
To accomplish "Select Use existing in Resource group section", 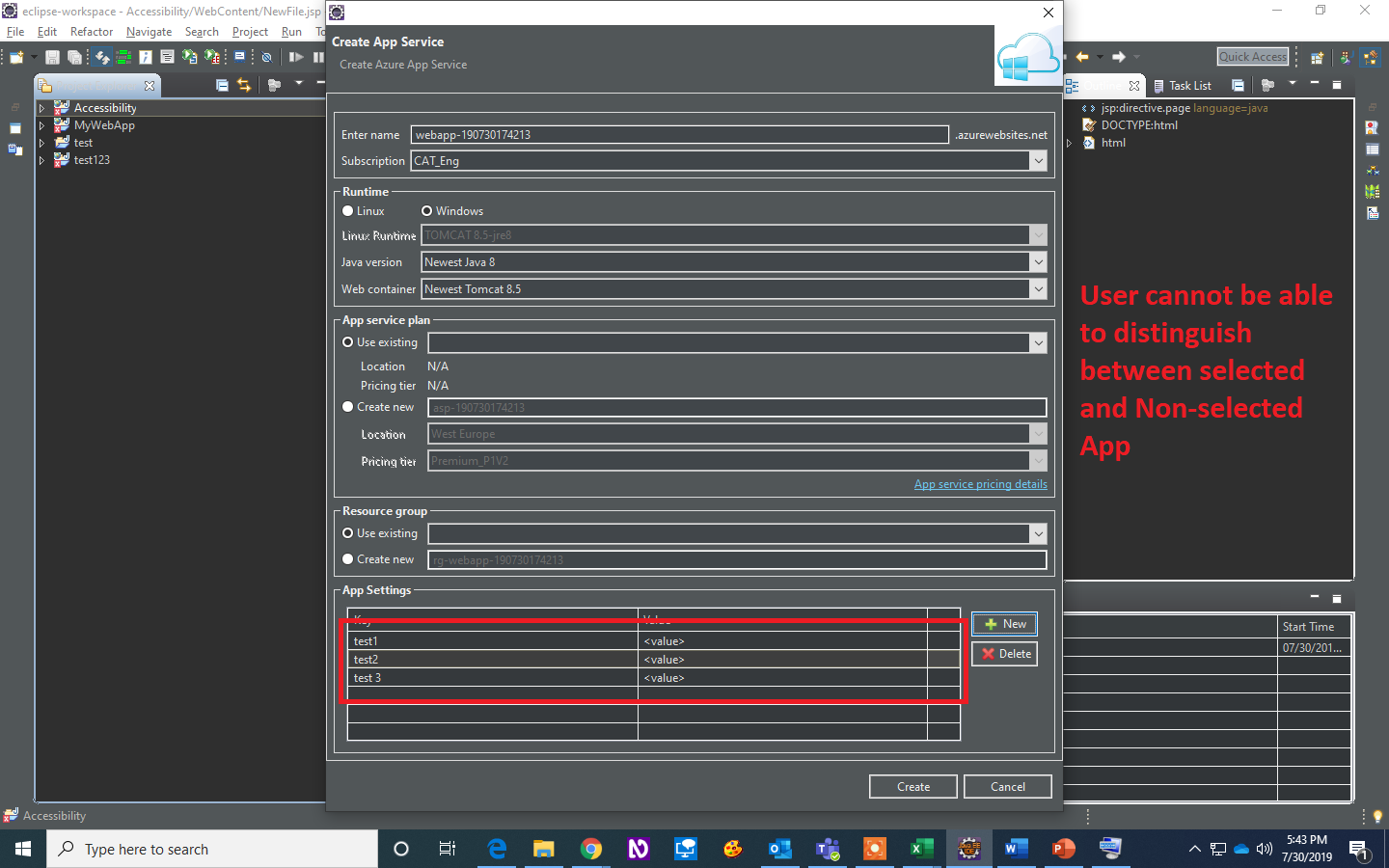I will tap(347, 533).
